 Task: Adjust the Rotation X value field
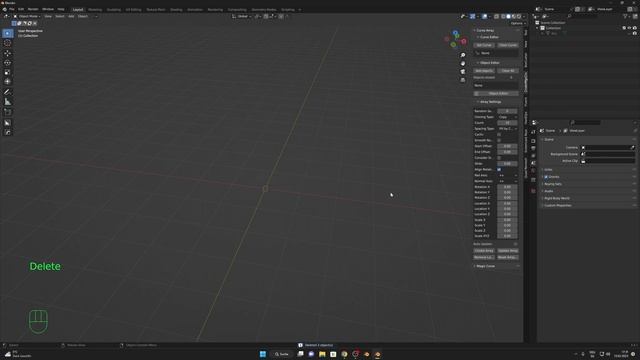507,187
